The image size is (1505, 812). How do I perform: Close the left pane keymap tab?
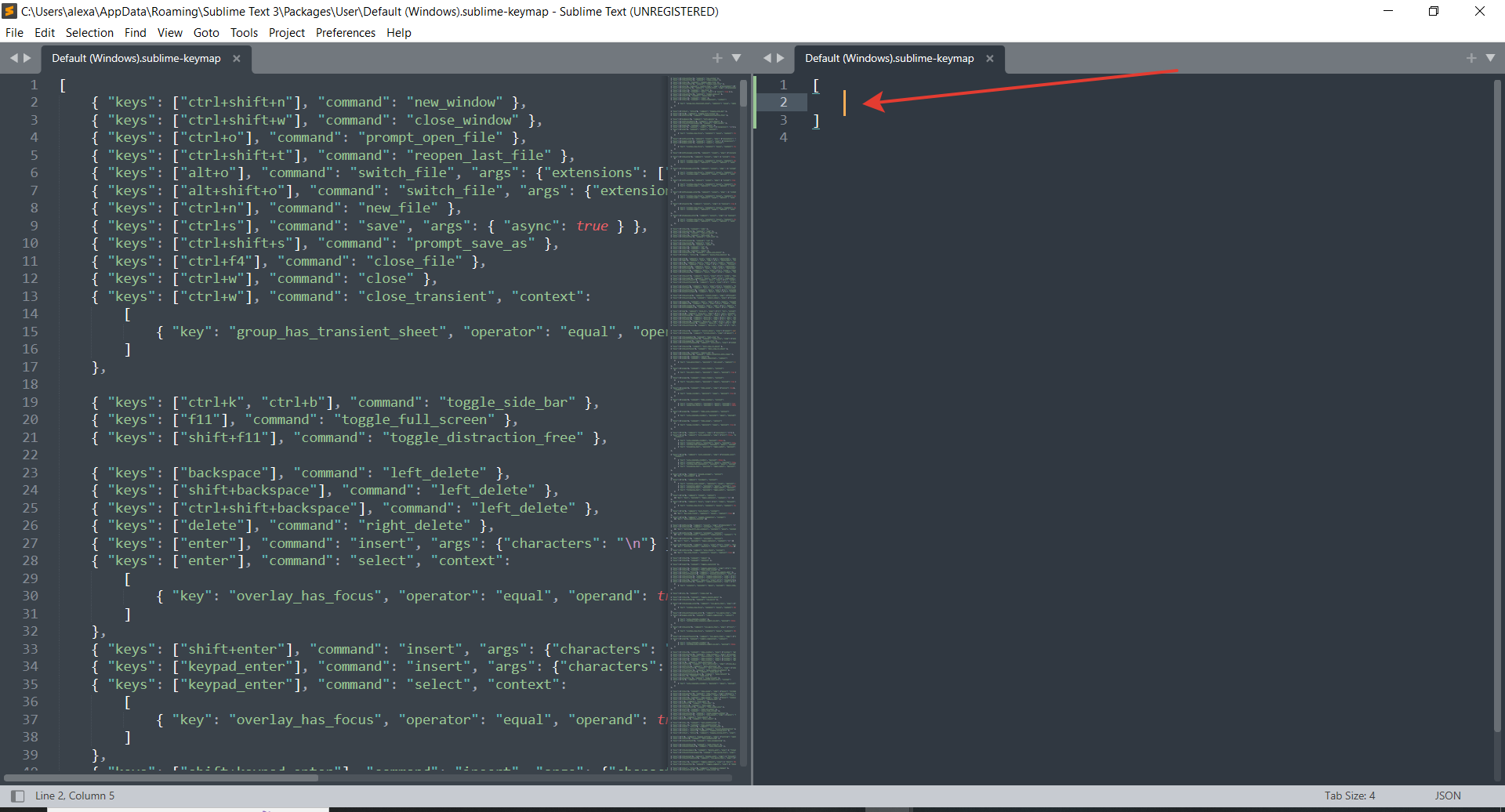tap(236, 58)
